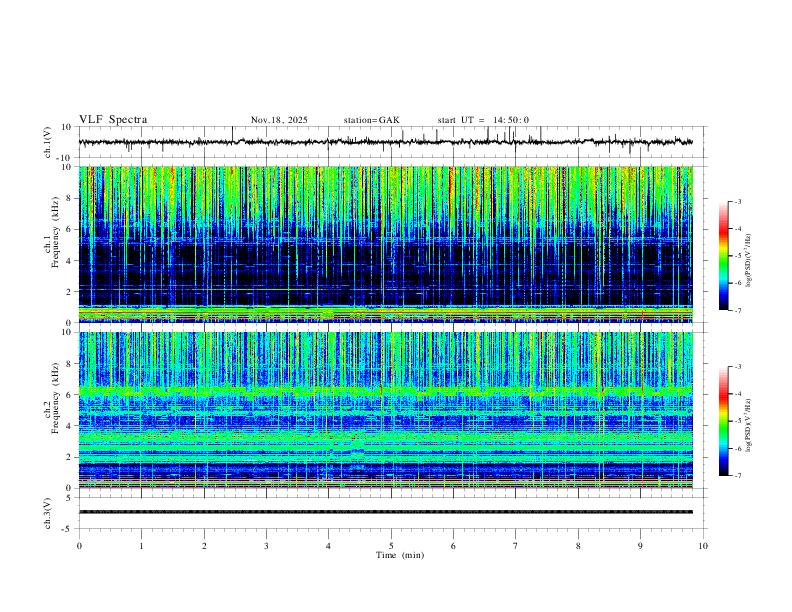Click the ch.2 'Frequency (kHz)' axis label
Viewport: 792px width, 612px height.
click(55, 398)
